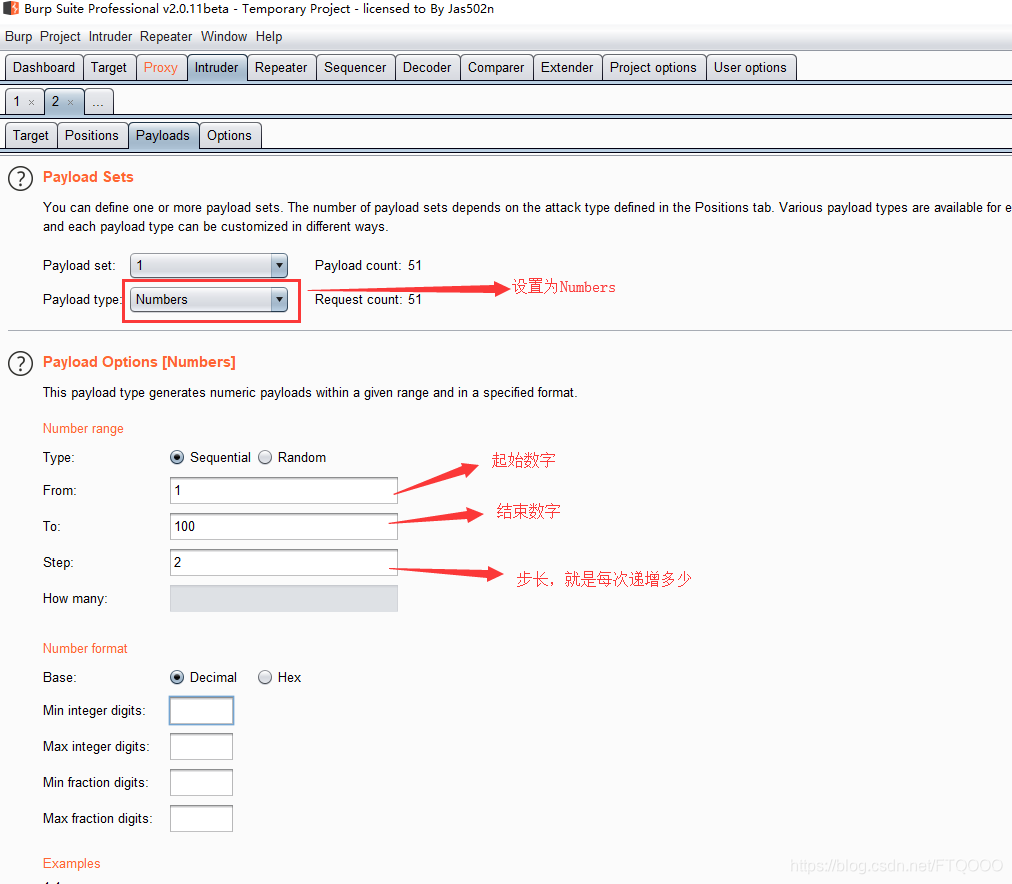The width and height of the screenshot is (1012, 884).
Task: Click the From field containing 1
Action: click(283, 490)
